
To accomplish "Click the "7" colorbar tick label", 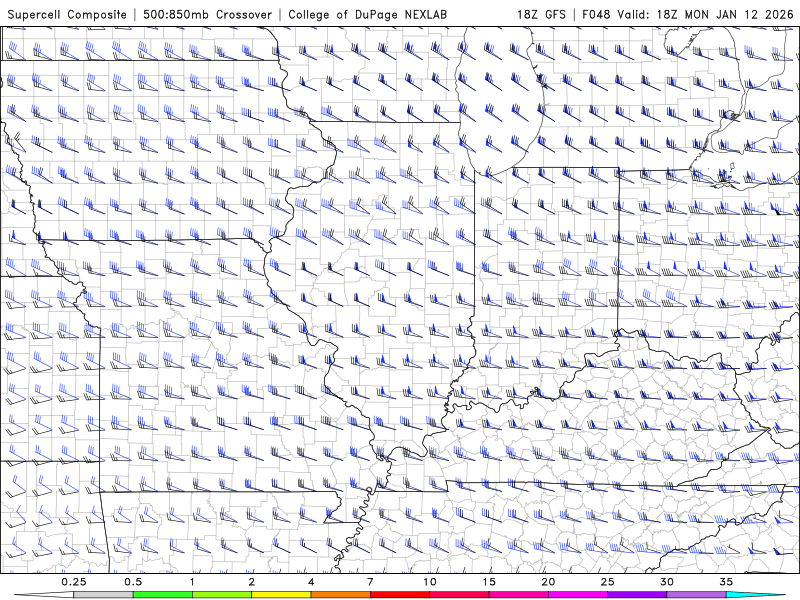I will pyautogui.click(x=370, y=582).
